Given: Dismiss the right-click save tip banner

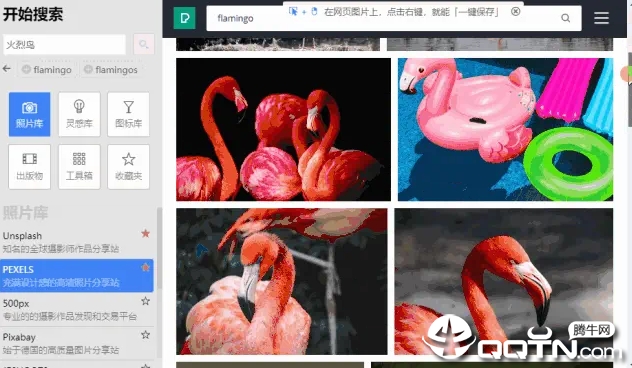Looking at the screenshot, I should pyautogui.click(x=515, y=12).
